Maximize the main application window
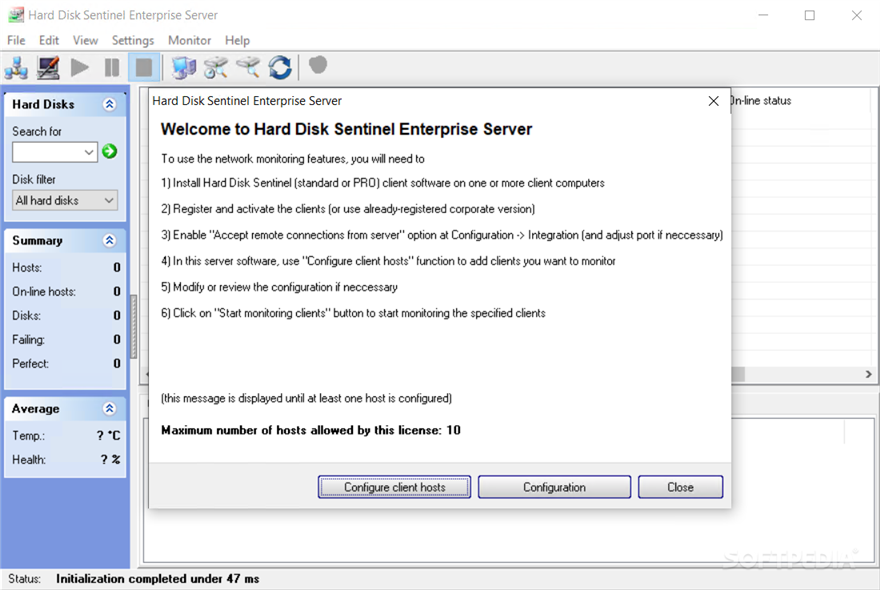880x590 pixels. [809, 15]
